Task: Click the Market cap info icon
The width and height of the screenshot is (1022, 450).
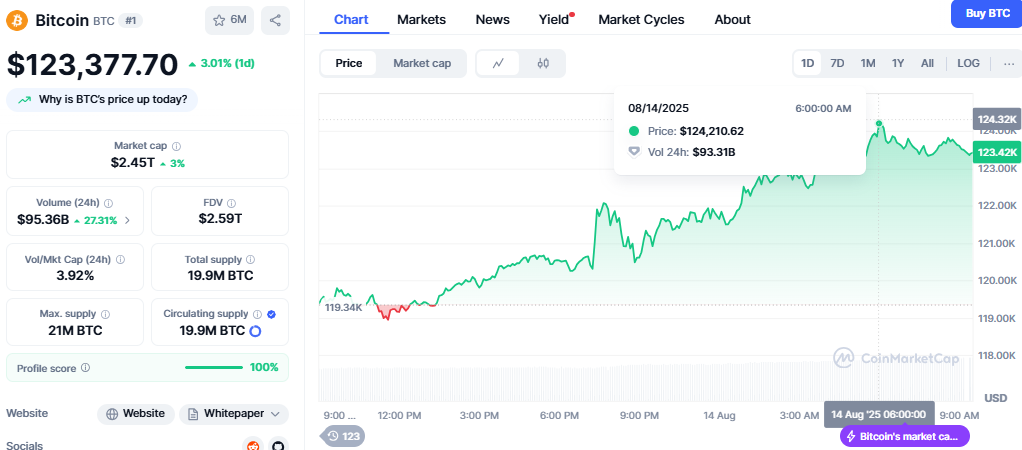Action: (176, 146)
